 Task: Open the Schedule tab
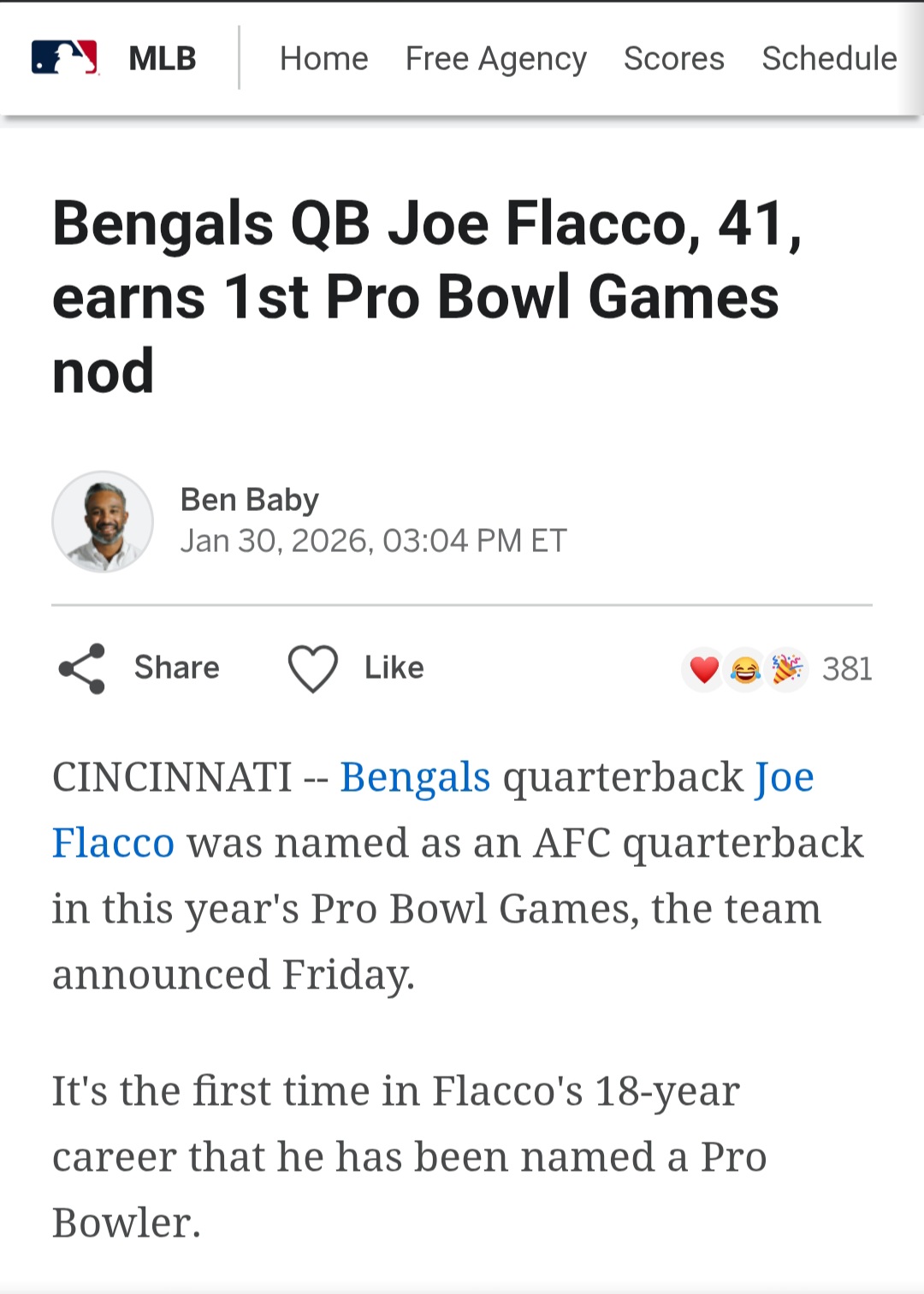(x=829, y=58)
